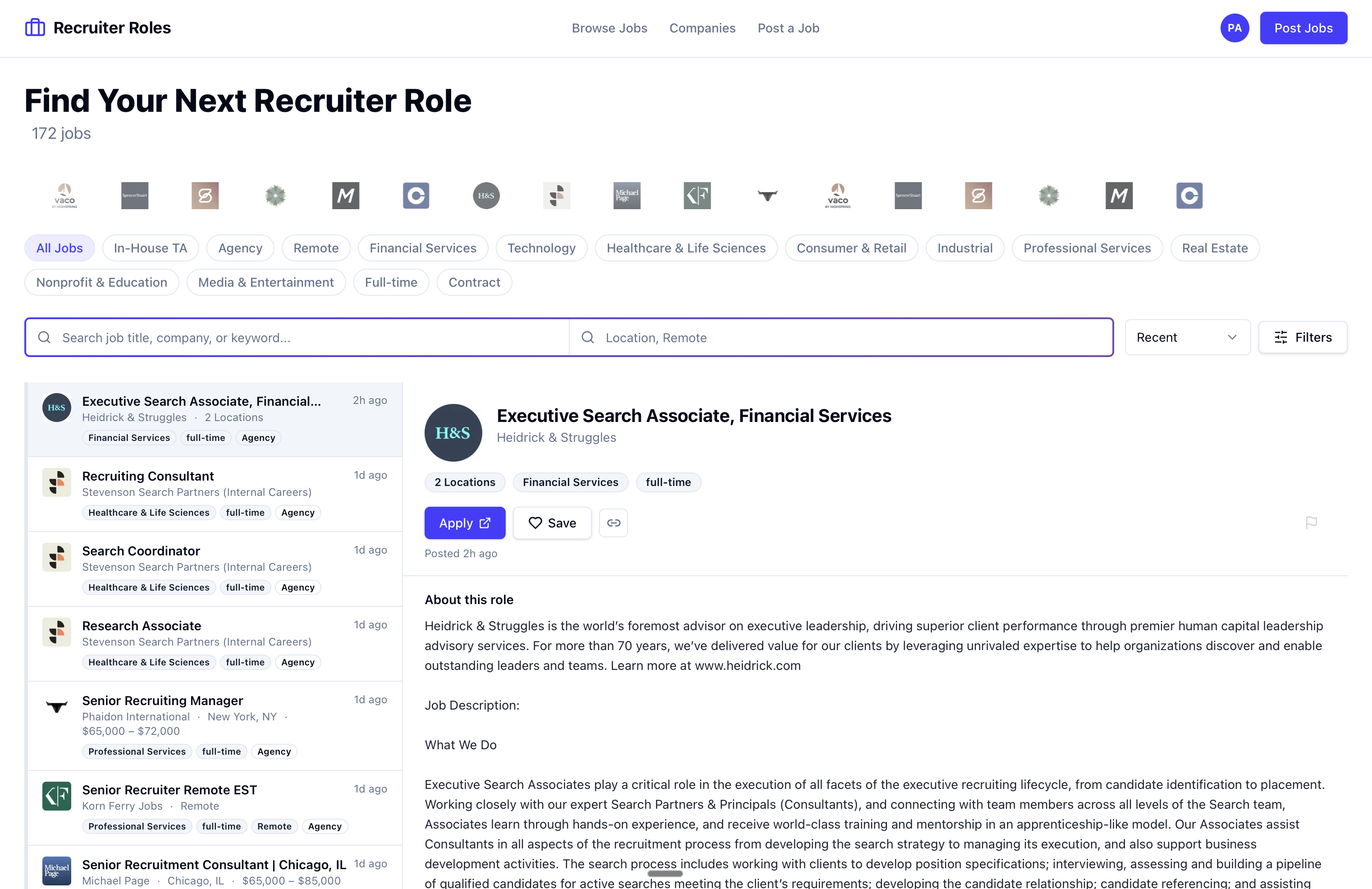The image size is (1372, 889).
Task: Flag the Executive Search Associate posting
Action: pos(1312,522)
